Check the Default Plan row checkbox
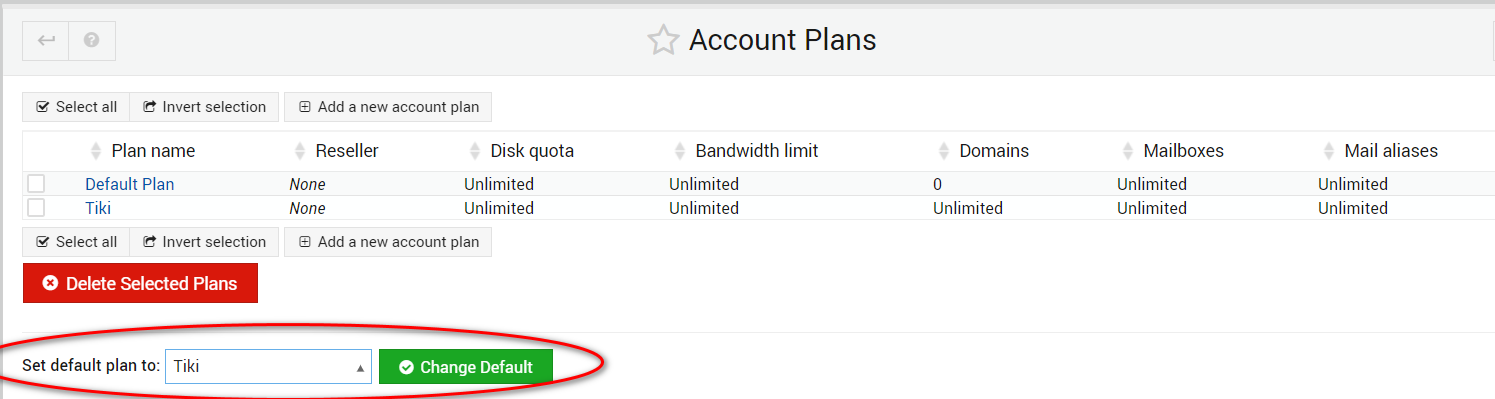The height and width of the screenshot is (399, 1495). [x=36, y=184]
